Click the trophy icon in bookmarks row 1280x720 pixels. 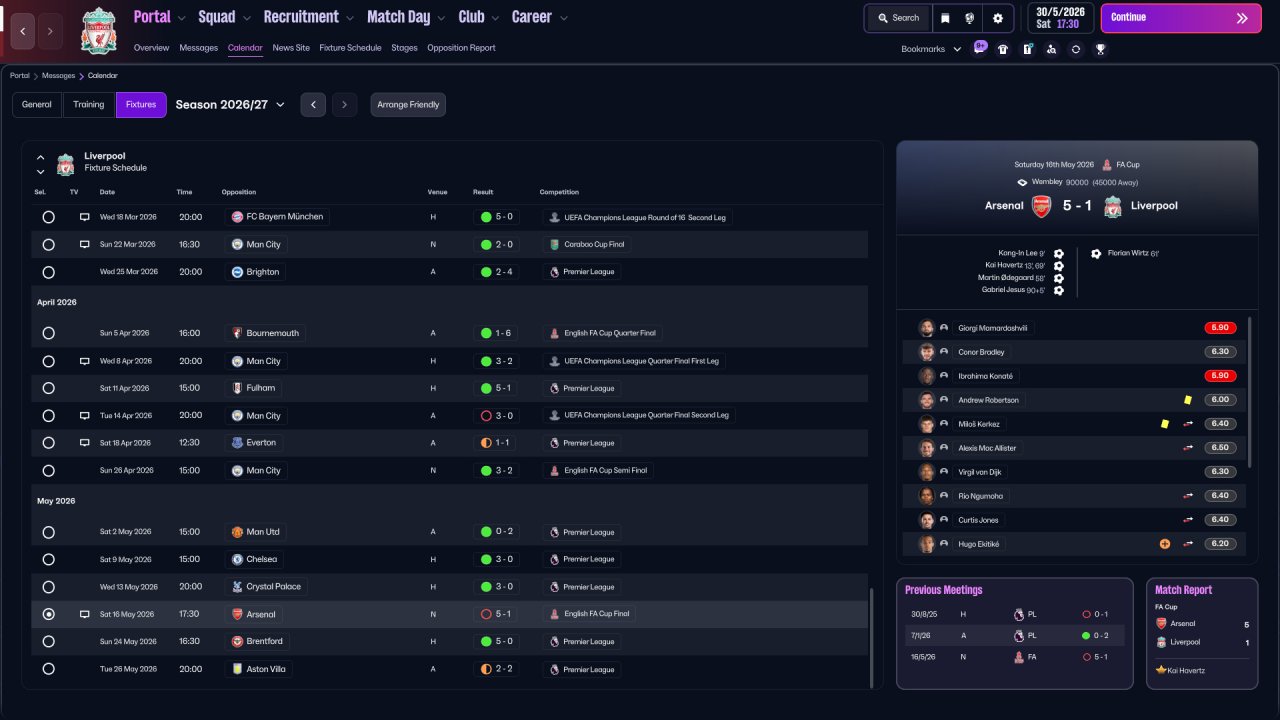click(x=1100, y=49)
